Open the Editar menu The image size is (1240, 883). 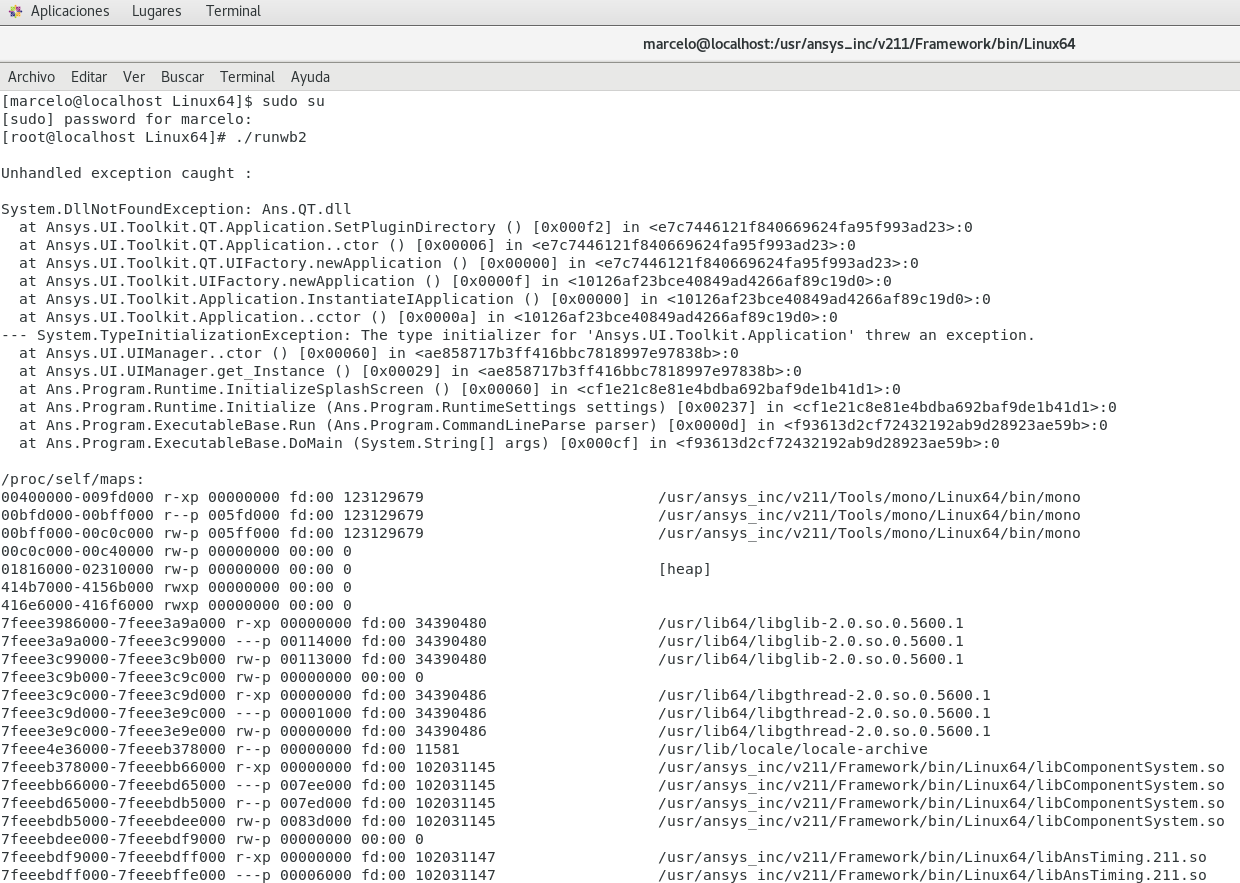click(x=89, y=77)
